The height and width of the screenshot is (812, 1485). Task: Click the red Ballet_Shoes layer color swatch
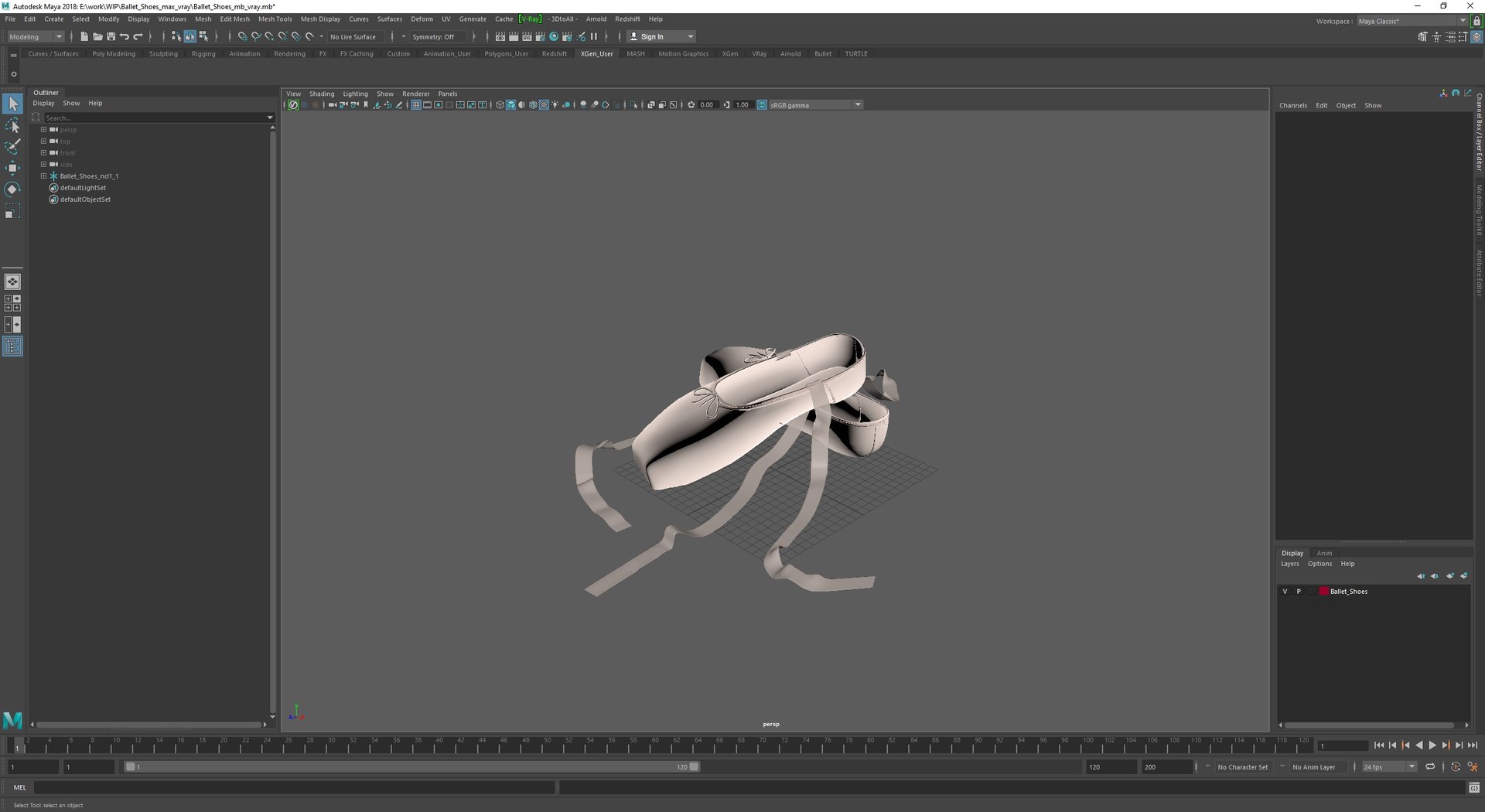pos(1323,592)
